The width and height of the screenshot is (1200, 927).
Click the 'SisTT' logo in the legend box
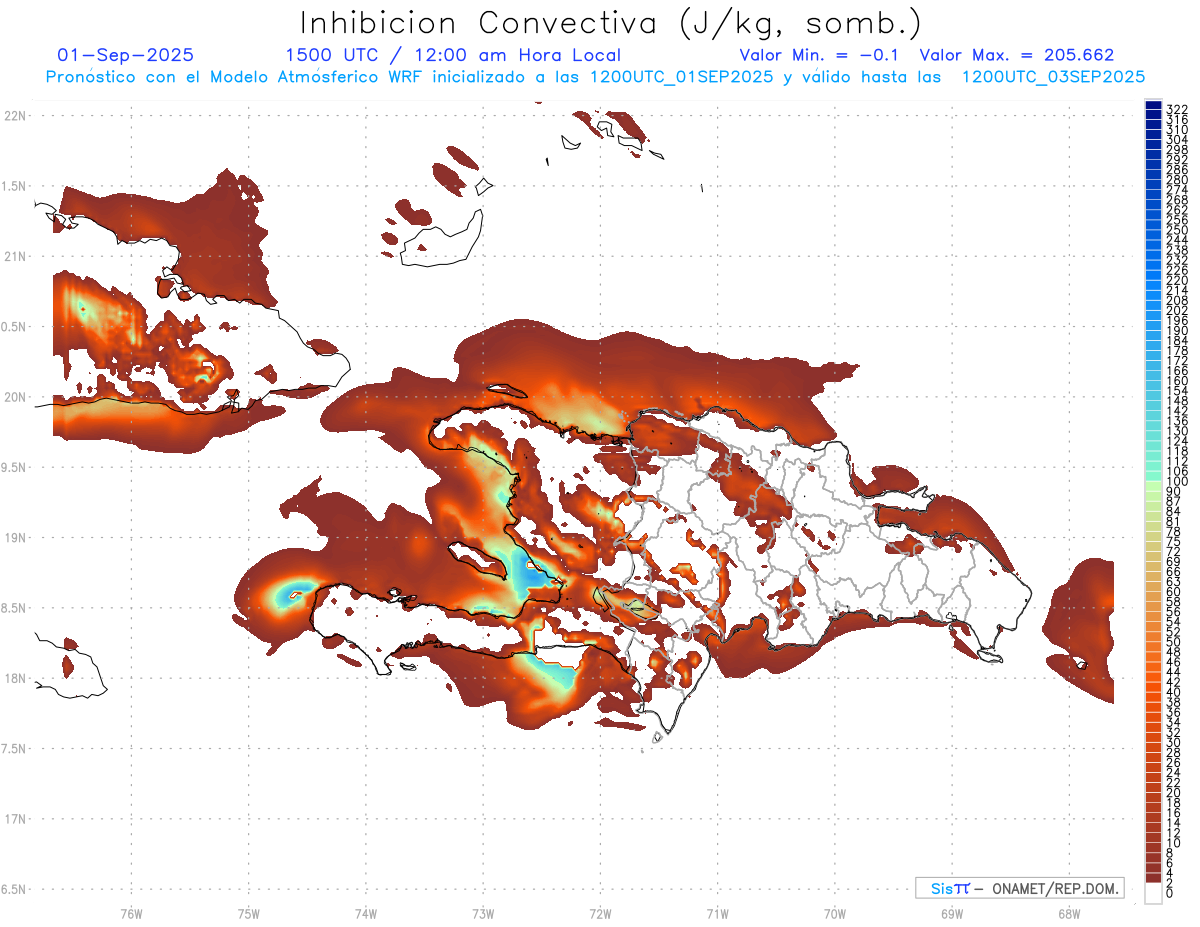click(x=949, y=888)
